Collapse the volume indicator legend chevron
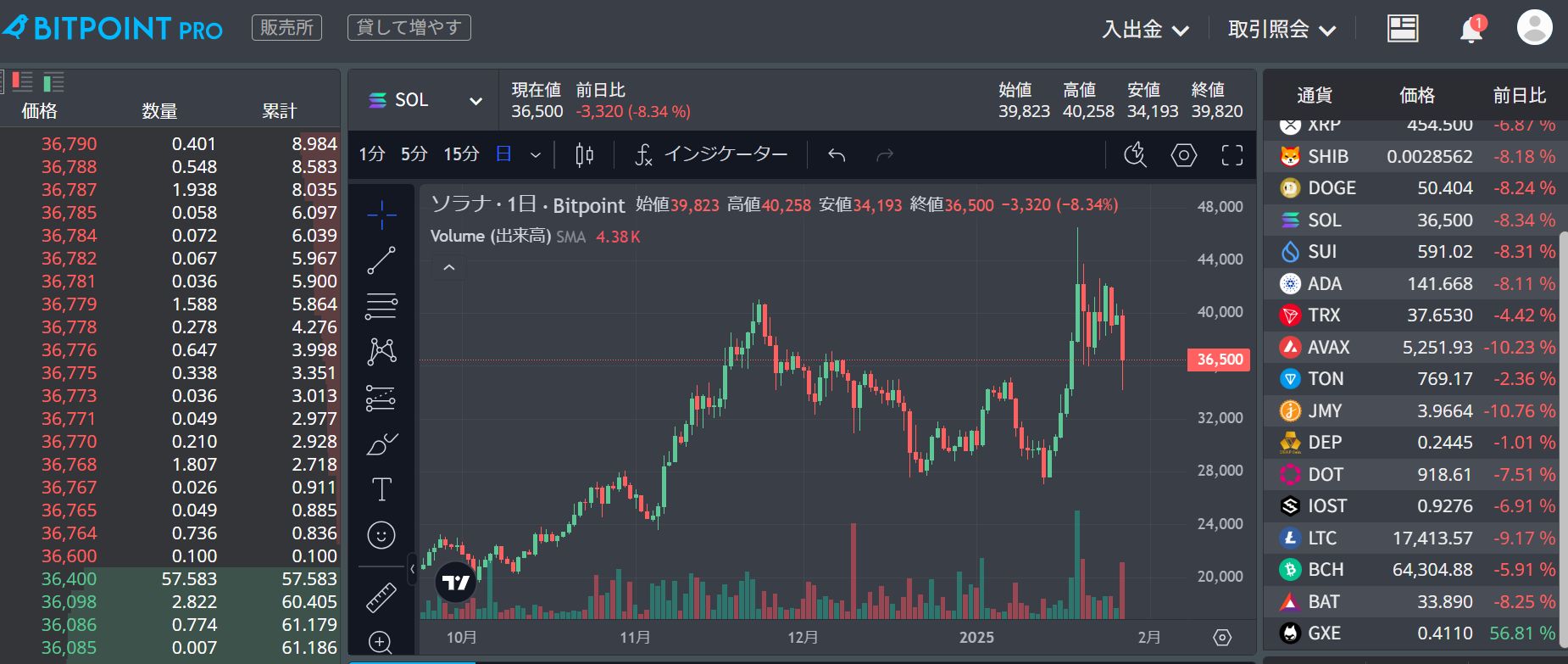 tap(449, 268)
